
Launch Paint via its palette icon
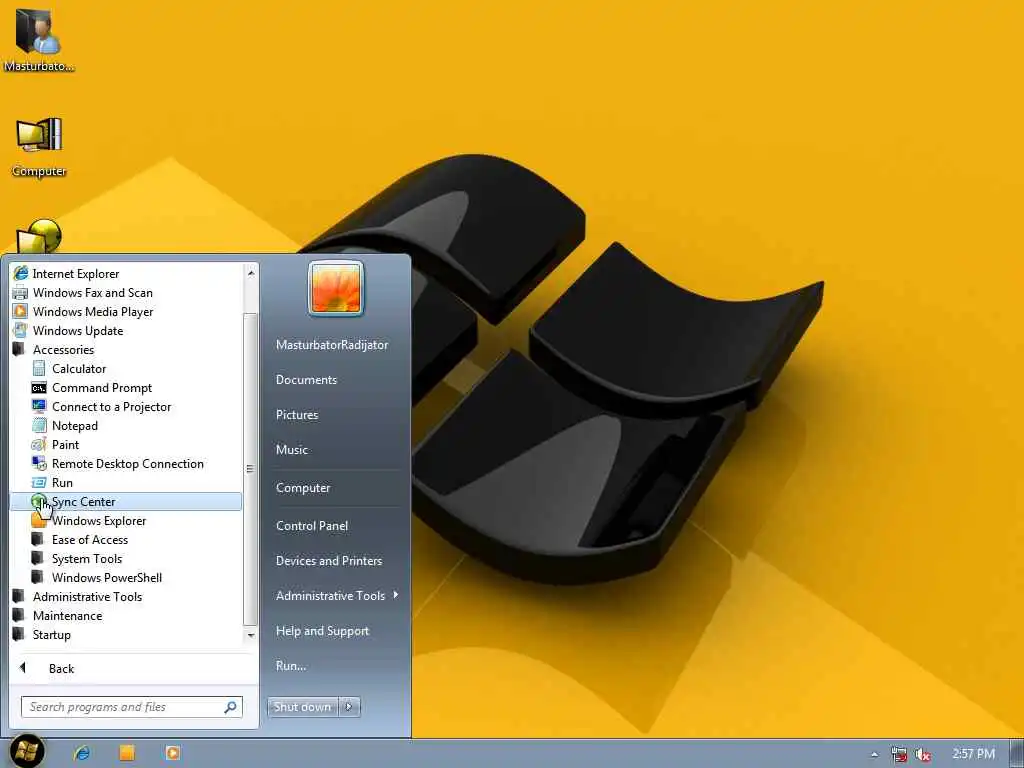[x=39, y=445]
